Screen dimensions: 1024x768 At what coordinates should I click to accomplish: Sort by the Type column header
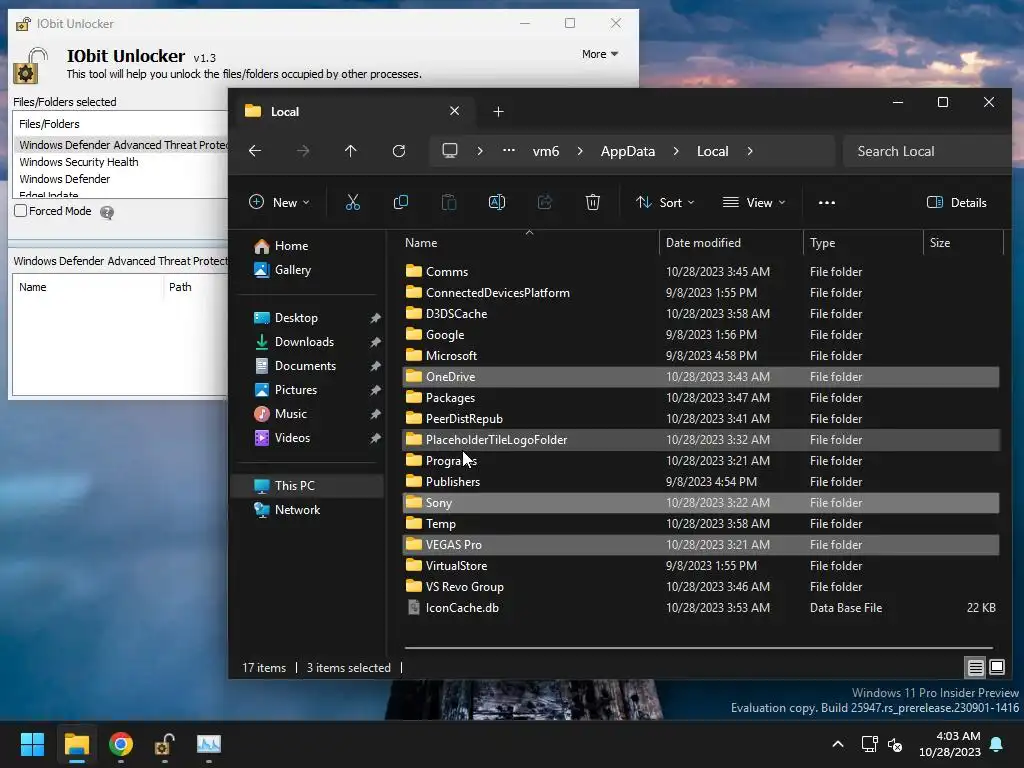click(863, 243)
